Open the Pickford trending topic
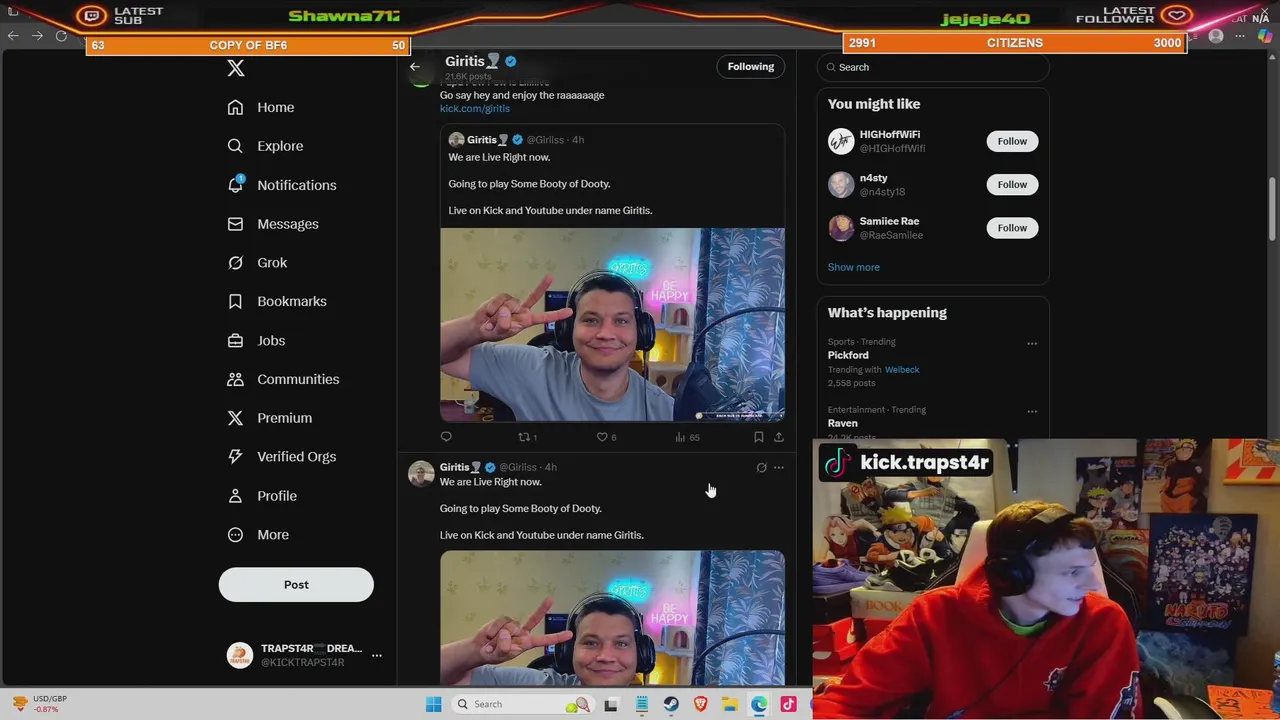The height and width of the screenshot is (720, 1280). 848,355
